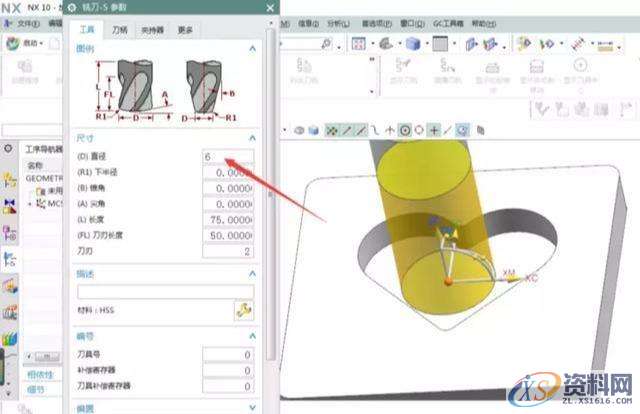Collapse the 尺寸 (Dimensions) section

click(x=252, y=137)
